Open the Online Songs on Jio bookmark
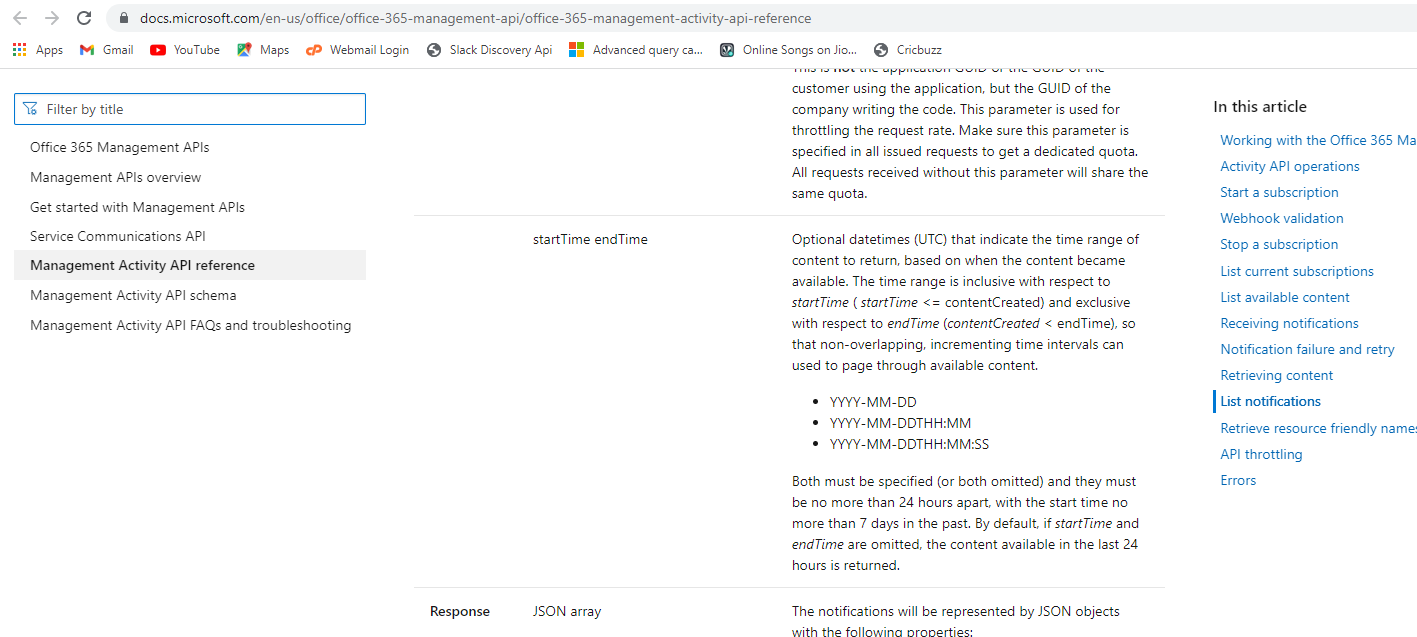 click(x=790, y=49)
